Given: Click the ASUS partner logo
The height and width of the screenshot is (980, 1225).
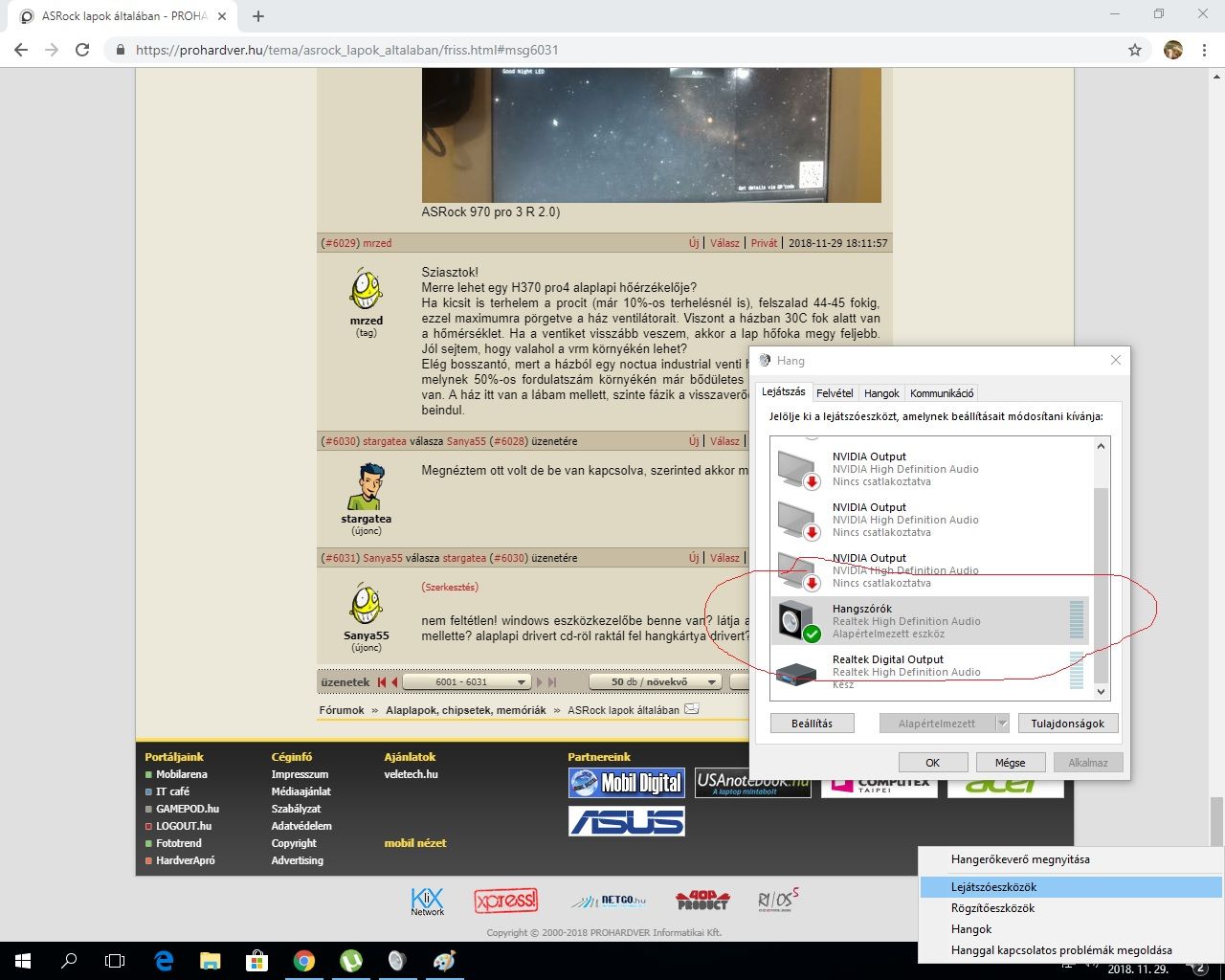Looking at the screenshot, I should (x=627, y=821).
